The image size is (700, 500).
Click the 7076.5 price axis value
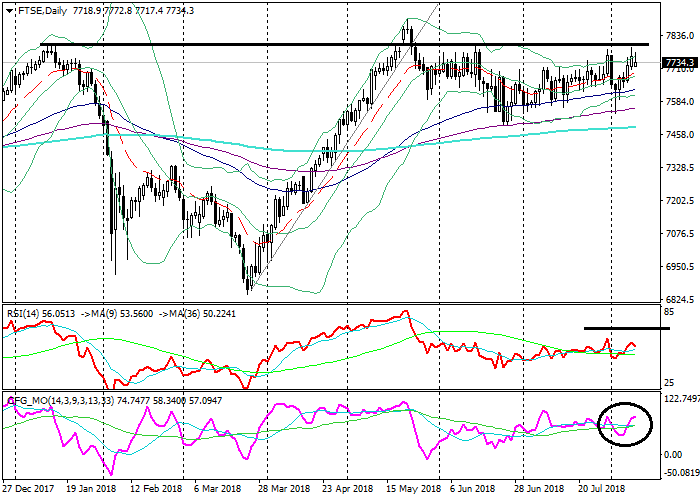pyautogui.click(x=679, y=233)
